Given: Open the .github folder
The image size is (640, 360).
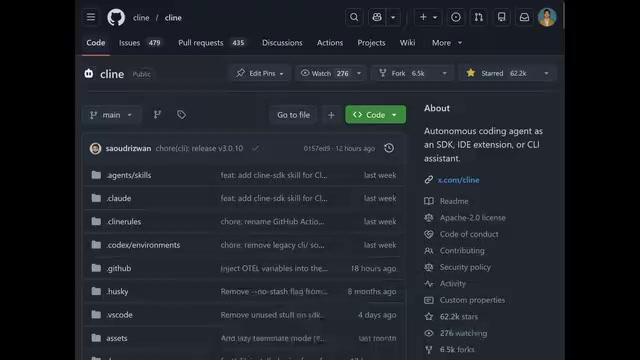Looking at the screenshot, I should 119,268.
